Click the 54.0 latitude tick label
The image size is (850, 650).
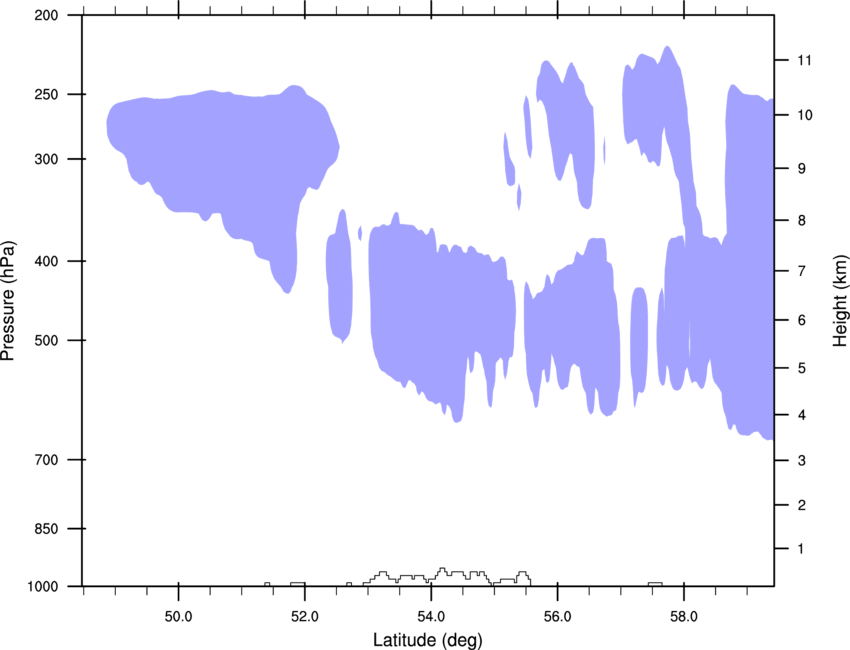431,617
